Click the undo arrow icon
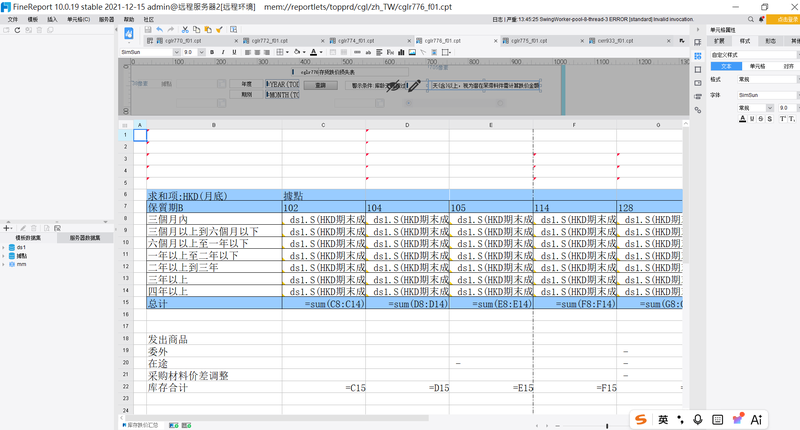The width and height of the screenshot is (800, 430). (160, 30)
